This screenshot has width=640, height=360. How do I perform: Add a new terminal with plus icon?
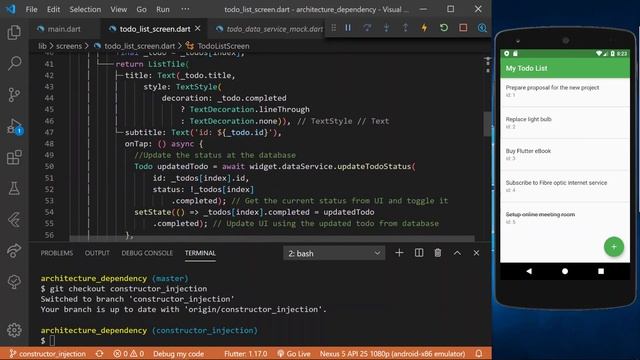[399, 253]
